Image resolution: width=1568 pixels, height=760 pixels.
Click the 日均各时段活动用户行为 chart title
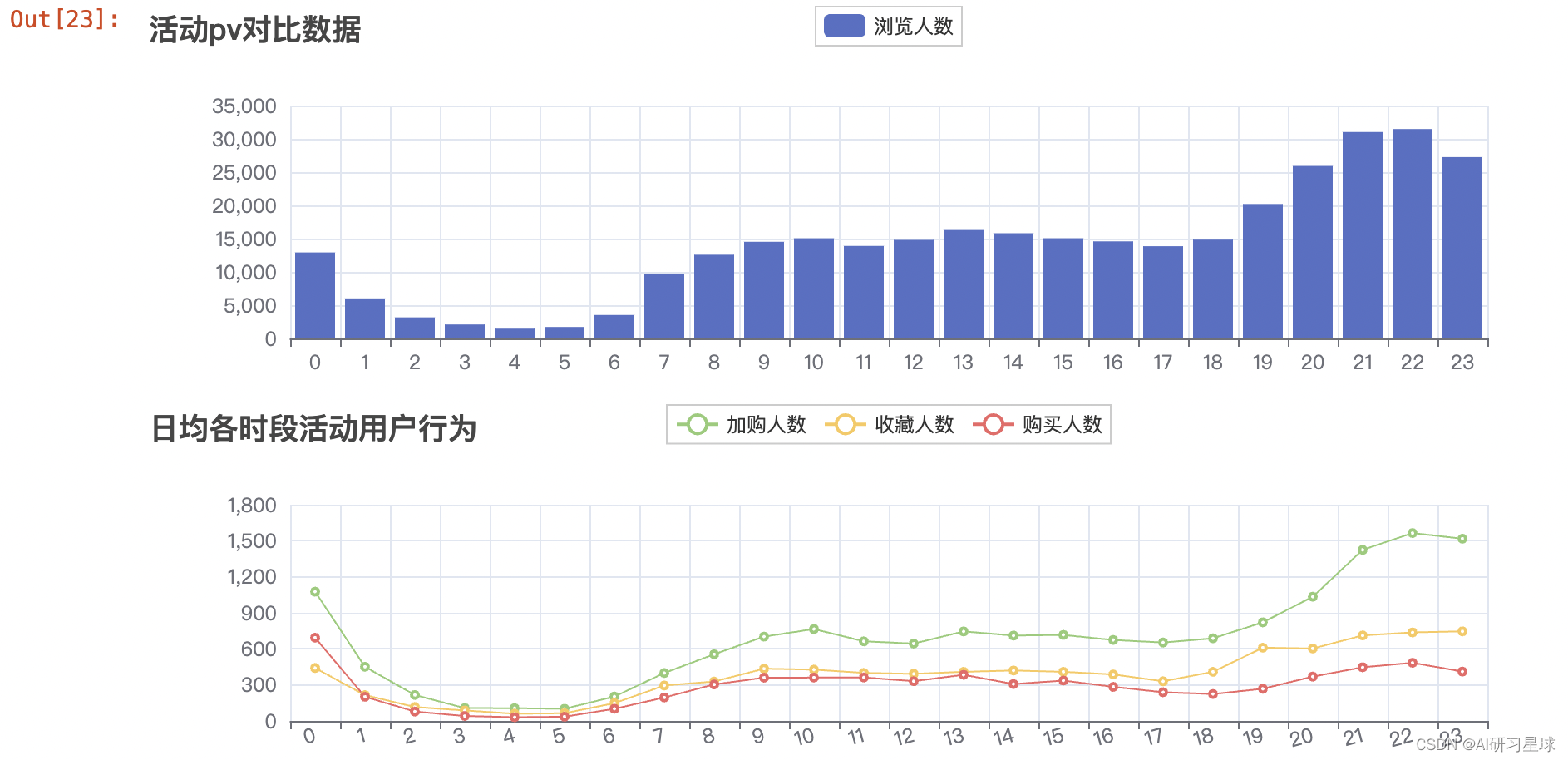313,429
